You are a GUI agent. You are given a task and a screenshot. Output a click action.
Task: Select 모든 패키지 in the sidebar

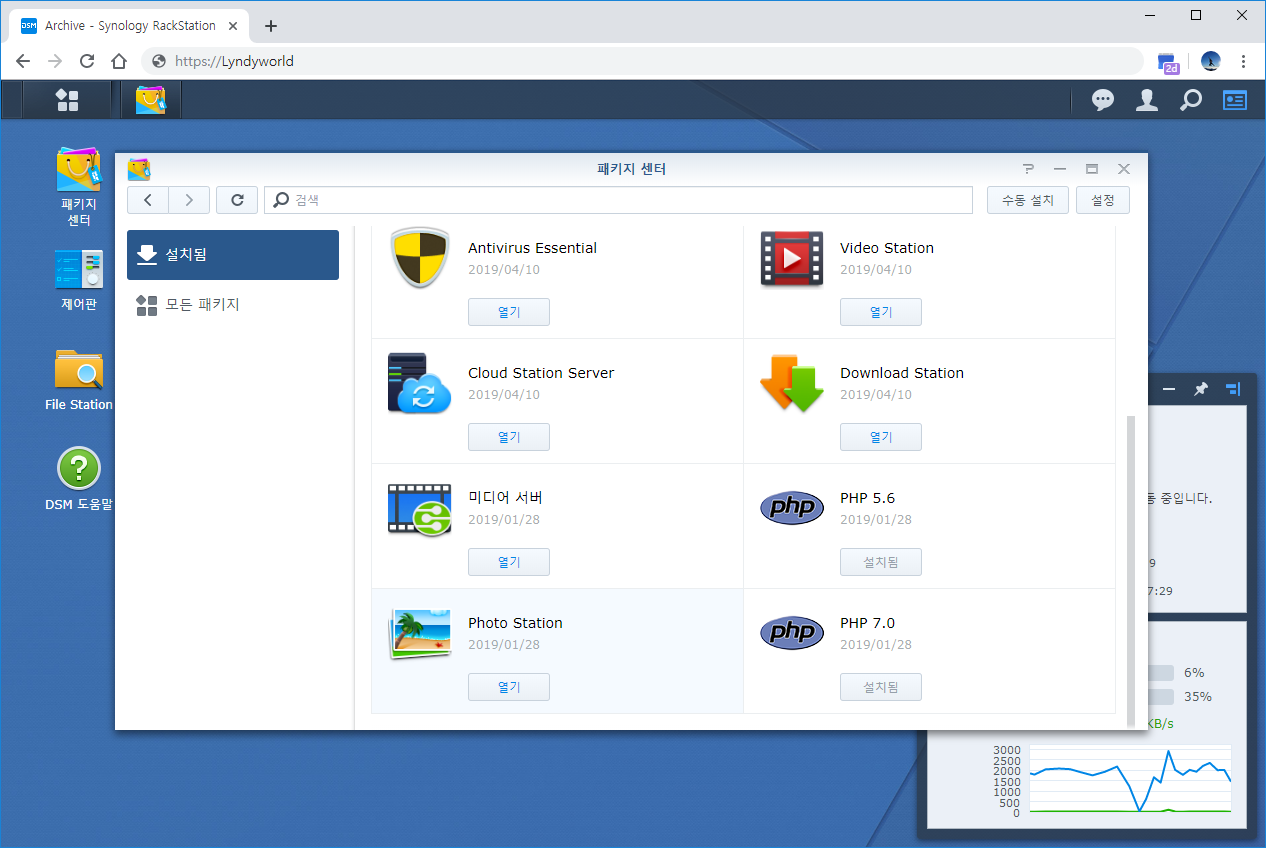click(233, 305)
